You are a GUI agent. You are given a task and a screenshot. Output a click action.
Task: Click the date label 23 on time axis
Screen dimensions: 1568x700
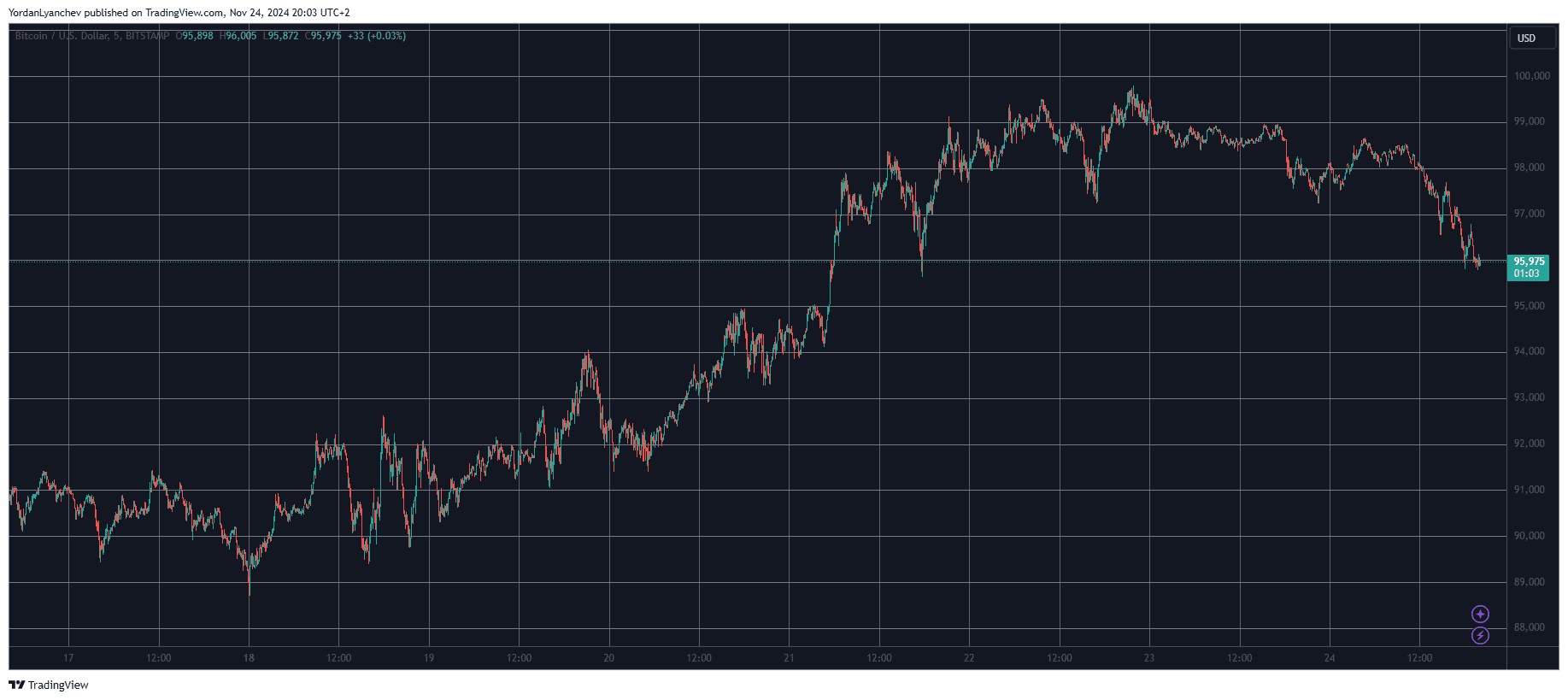click(x=1149, y=658)
